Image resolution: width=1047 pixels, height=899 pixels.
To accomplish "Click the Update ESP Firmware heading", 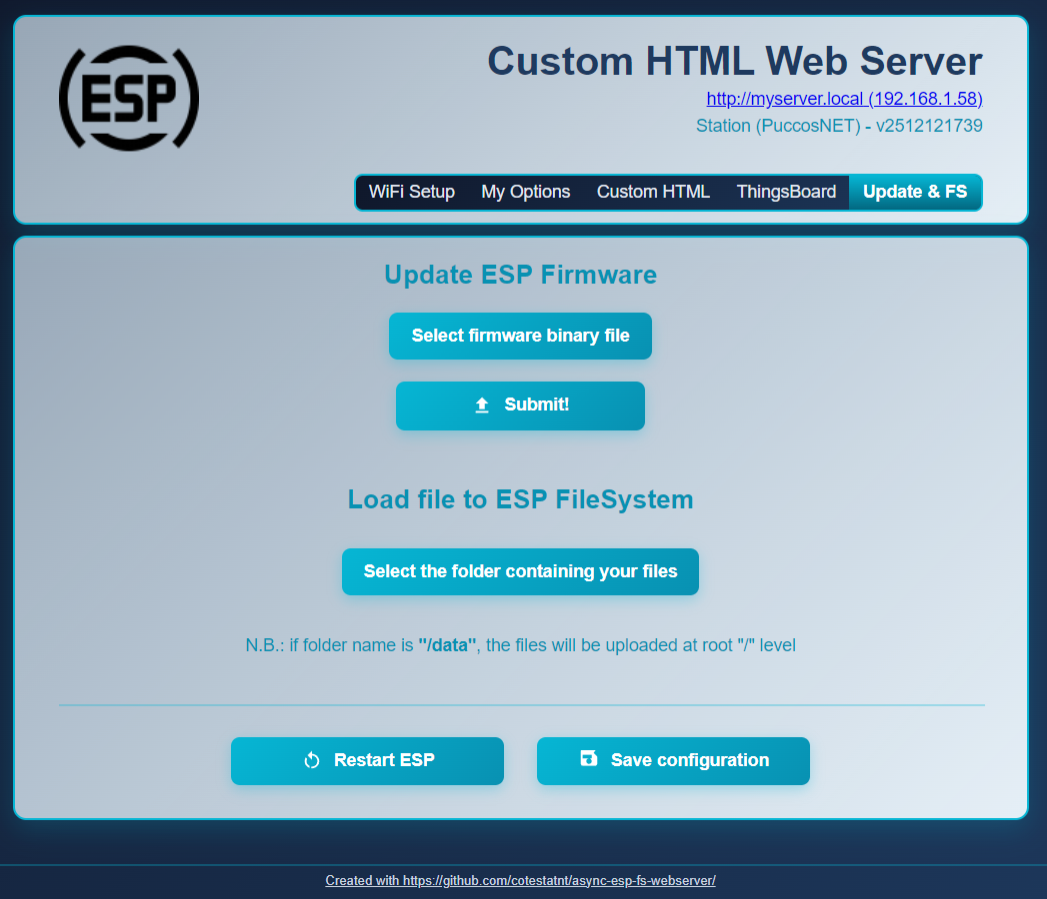I will (x=520, y=275).
